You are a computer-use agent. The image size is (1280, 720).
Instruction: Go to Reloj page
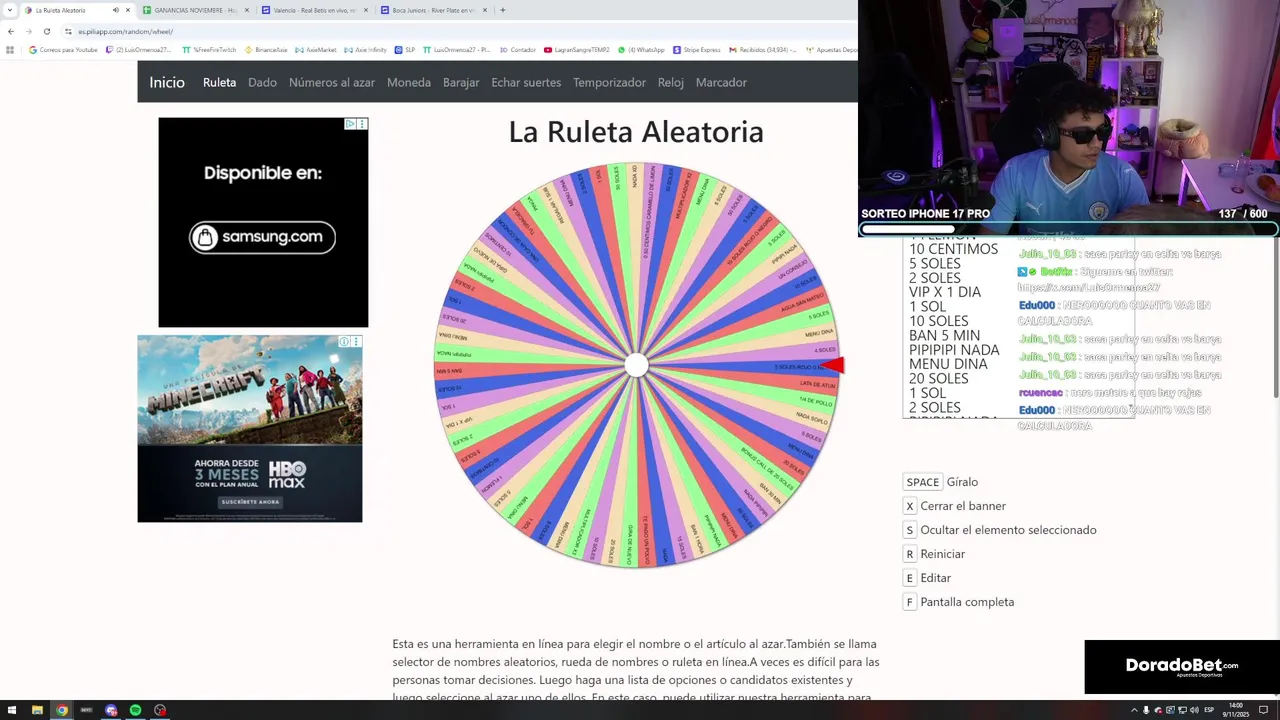[671, 82]
